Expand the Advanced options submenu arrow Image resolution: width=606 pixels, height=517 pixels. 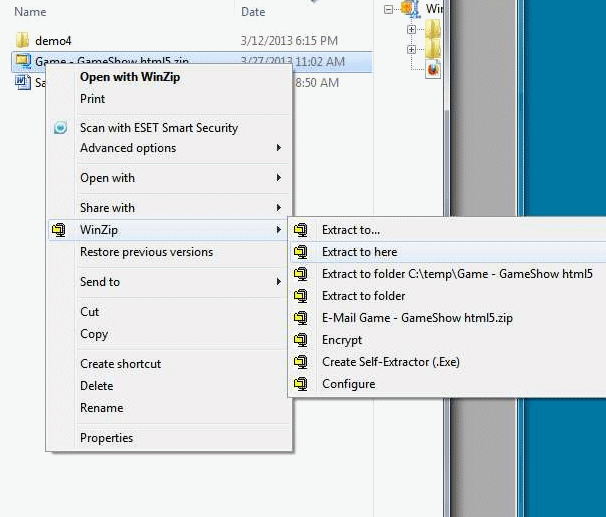(x=279, y=148)
